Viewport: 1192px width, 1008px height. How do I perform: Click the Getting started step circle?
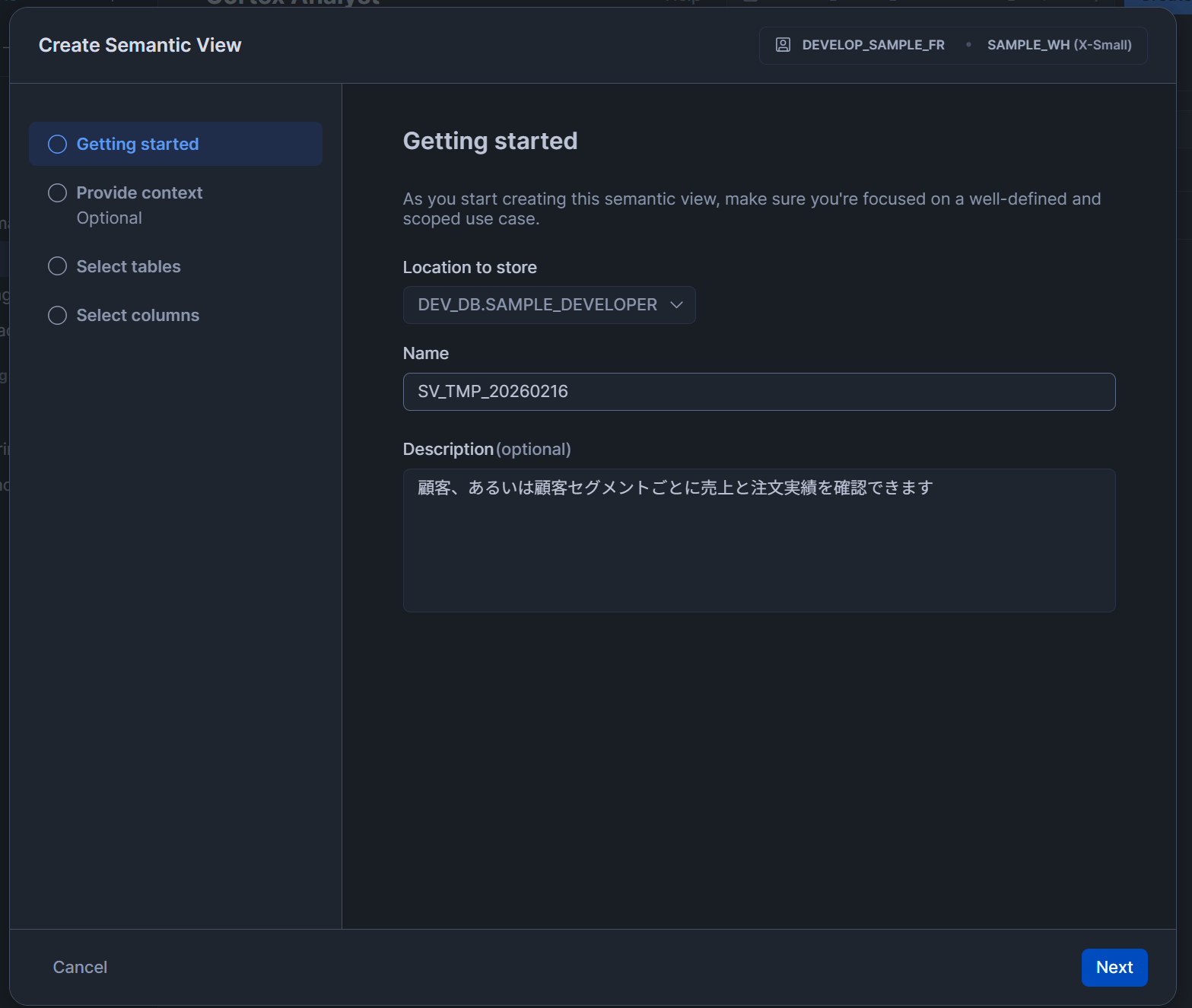tap(58, 145)
